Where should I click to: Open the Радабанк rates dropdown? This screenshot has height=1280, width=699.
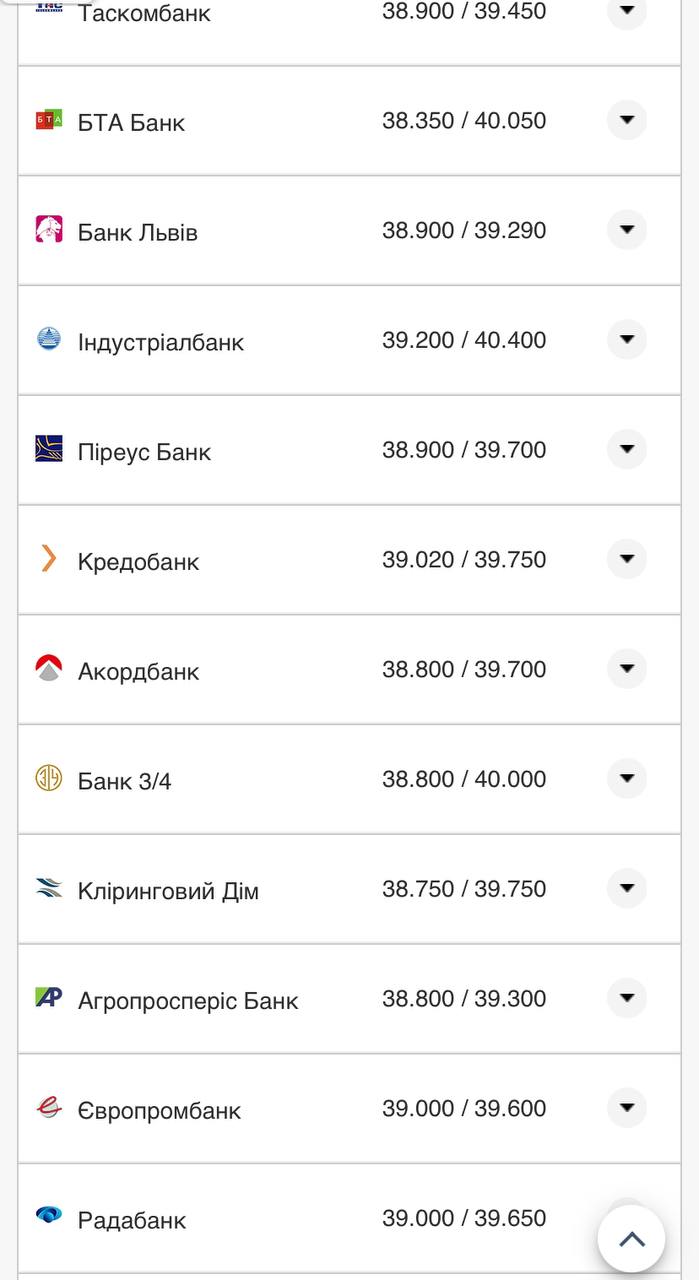point(626,1218)
